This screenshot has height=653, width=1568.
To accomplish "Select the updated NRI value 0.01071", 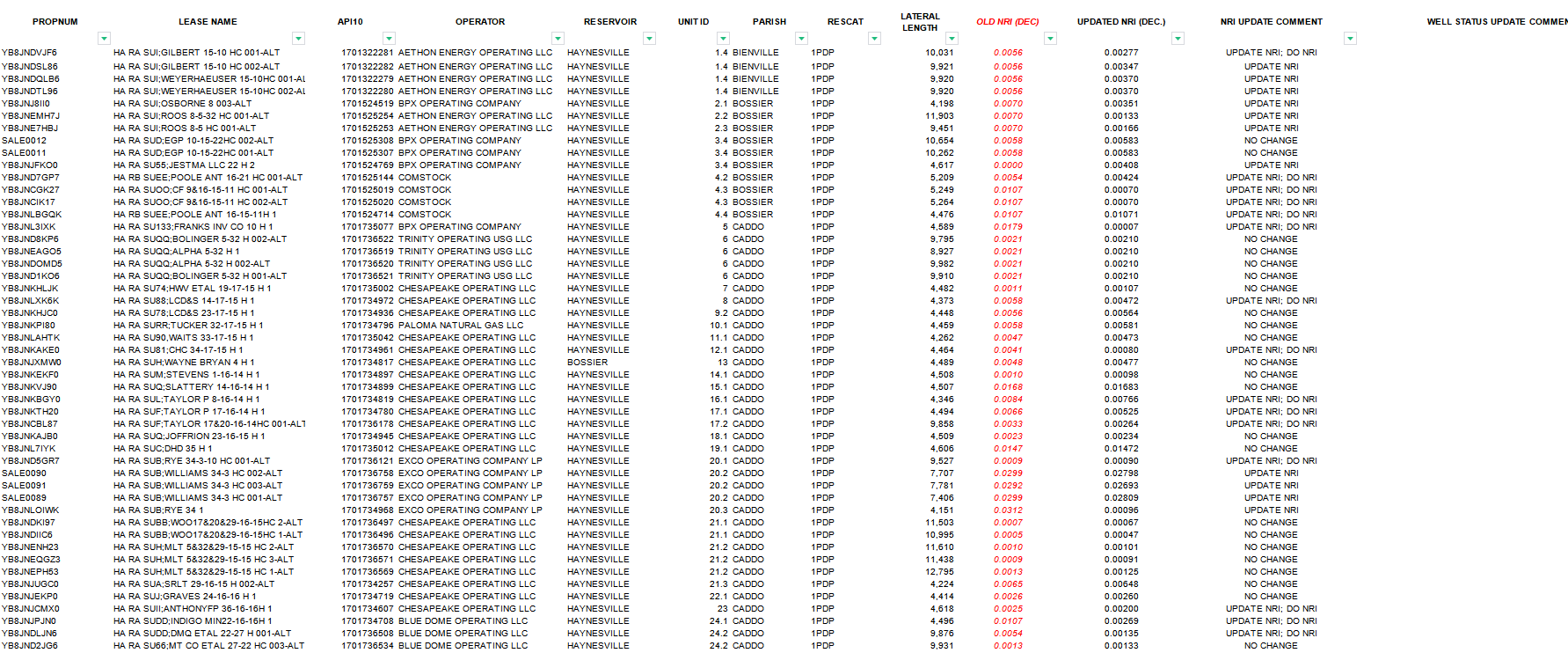I will (x=1121, y=215).
